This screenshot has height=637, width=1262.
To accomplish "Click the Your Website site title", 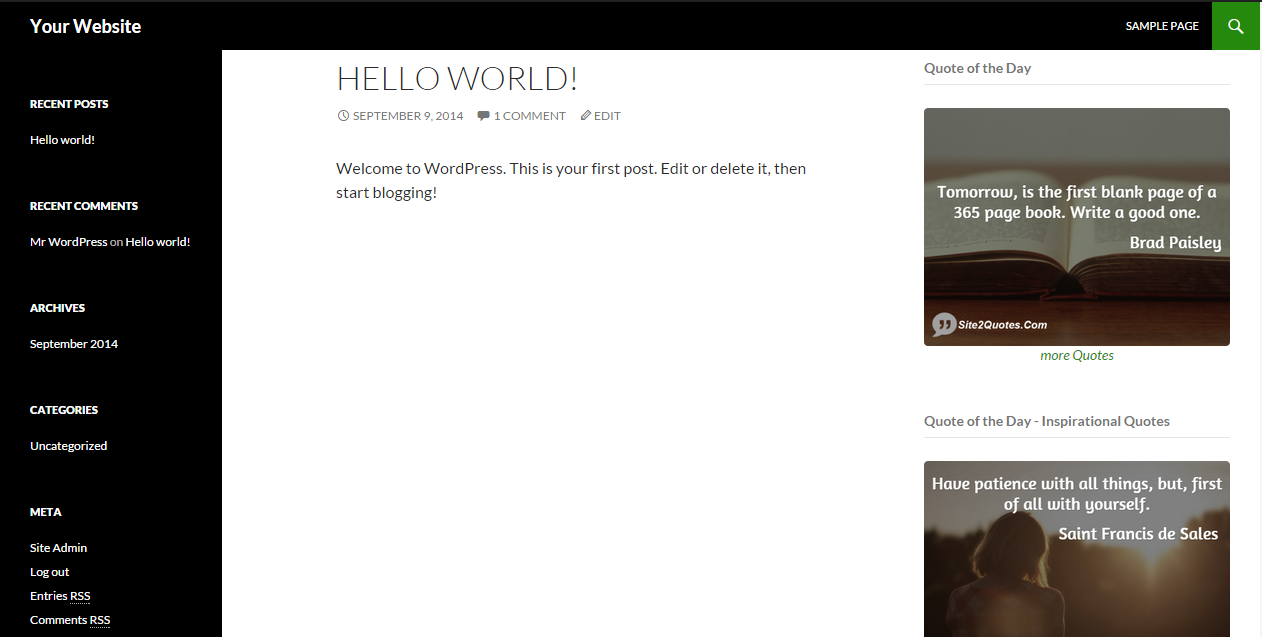I will tap(85, 26).
